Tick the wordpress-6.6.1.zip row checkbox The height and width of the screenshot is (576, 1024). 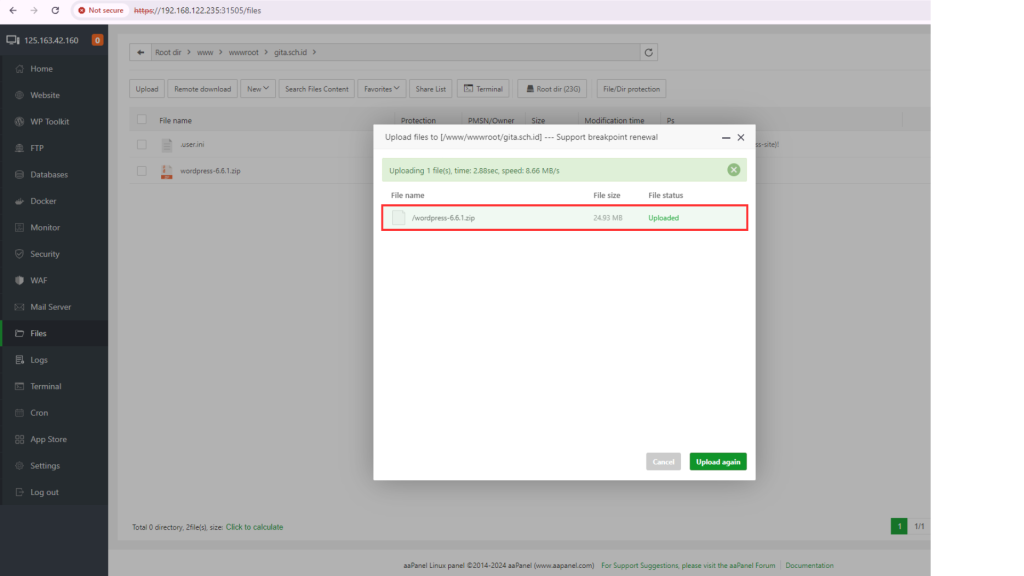142,171
